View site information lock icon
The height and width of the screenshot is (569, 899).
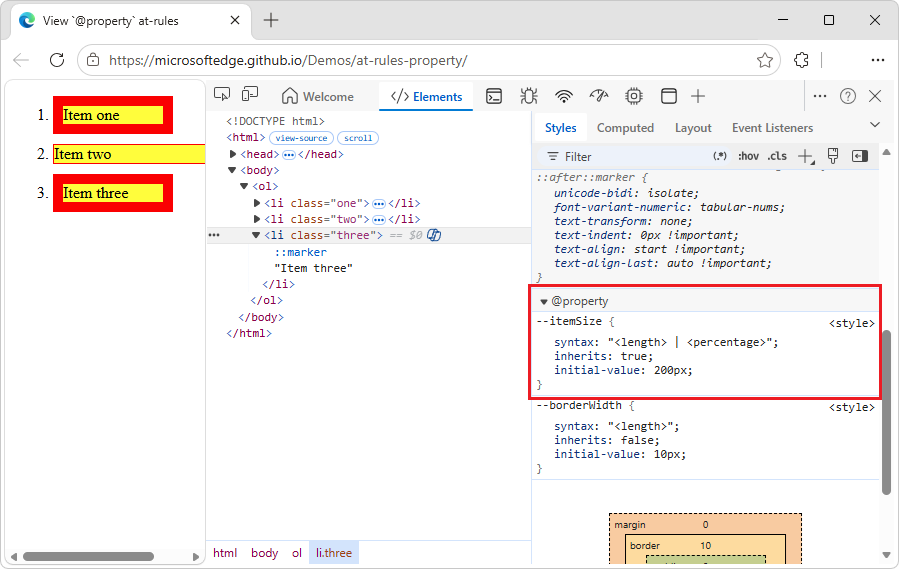coord(93,60)
